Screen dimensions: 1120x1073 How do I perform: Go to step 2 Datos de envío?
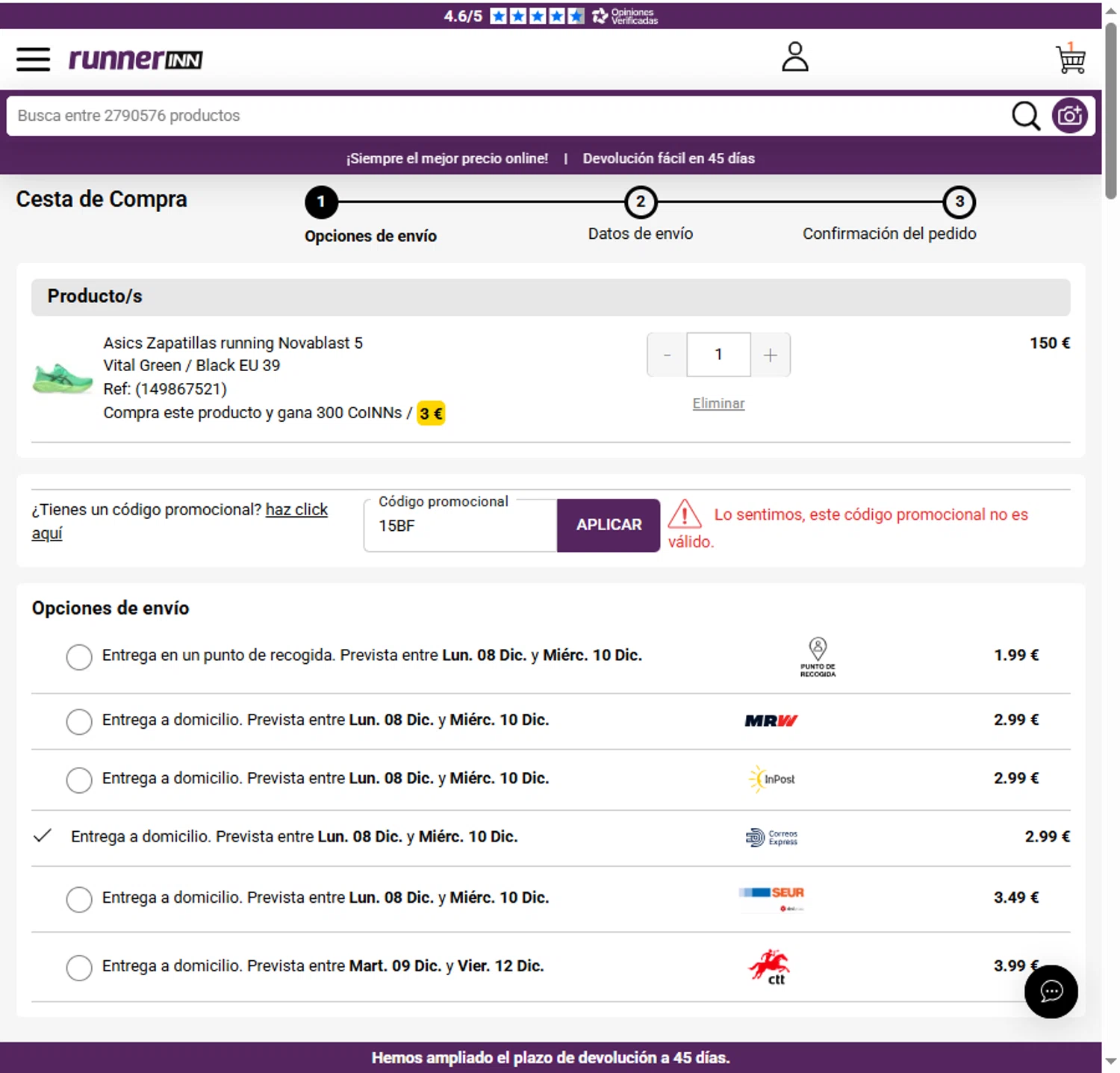click(641, 202)
